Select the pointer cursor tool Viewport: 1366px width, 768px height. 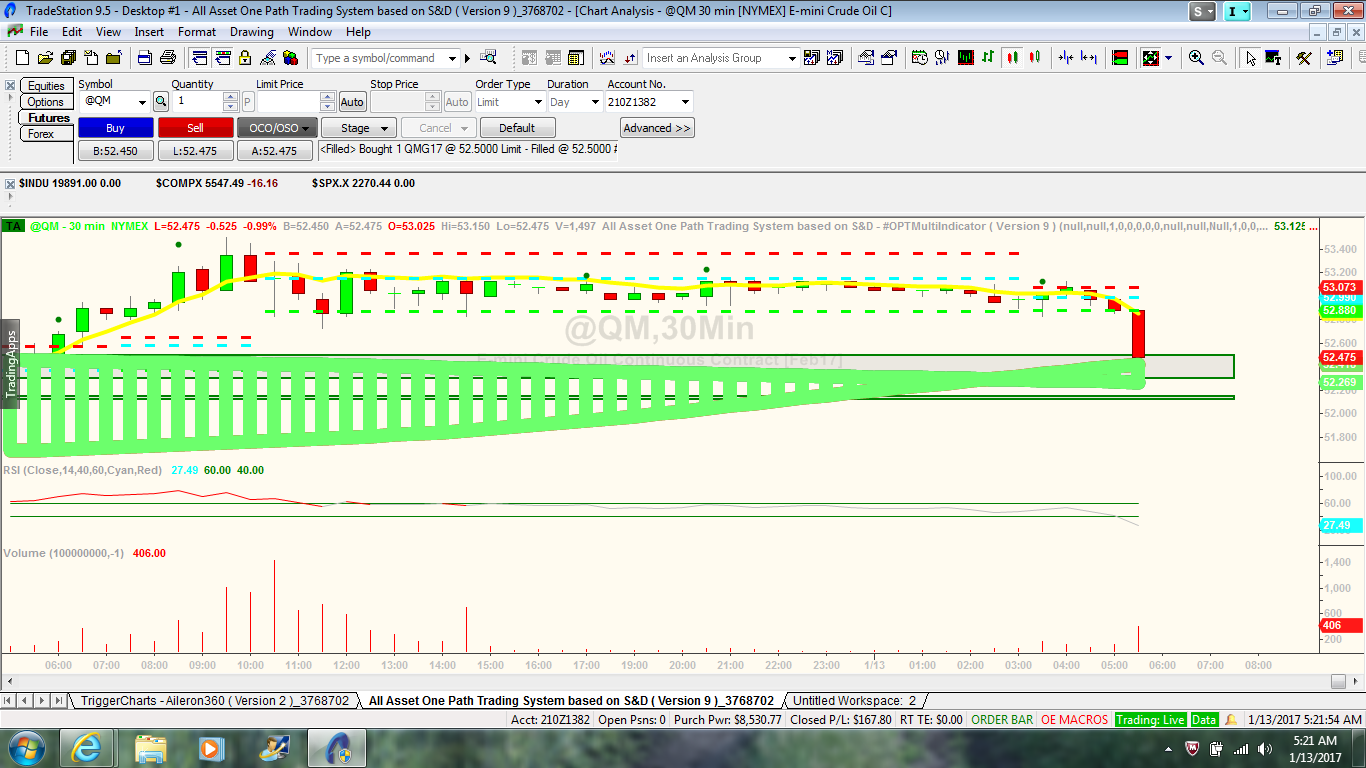[1250, 58]
